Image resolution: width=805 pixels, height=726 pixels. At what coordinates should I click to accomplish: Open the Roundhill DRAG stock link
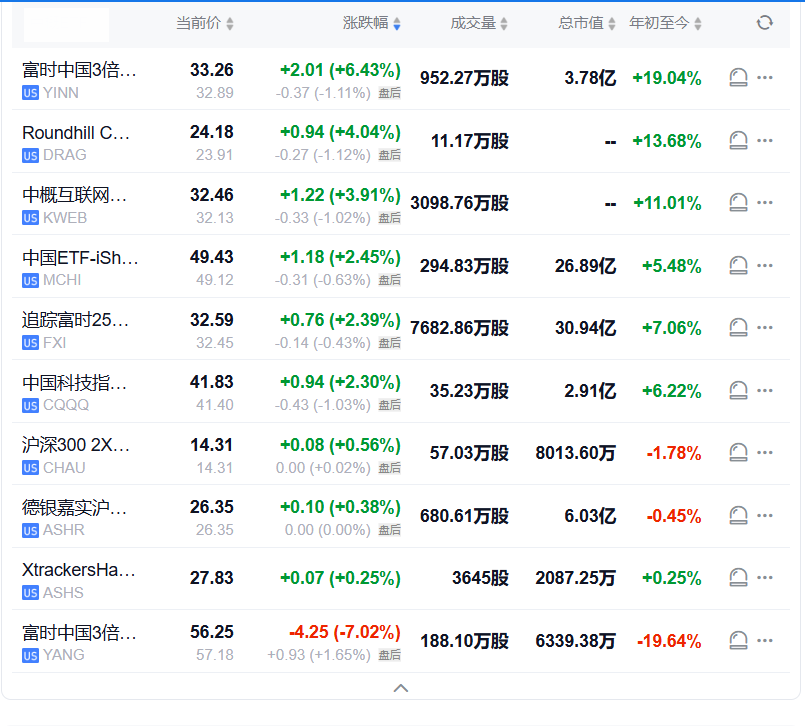(76, 143)
